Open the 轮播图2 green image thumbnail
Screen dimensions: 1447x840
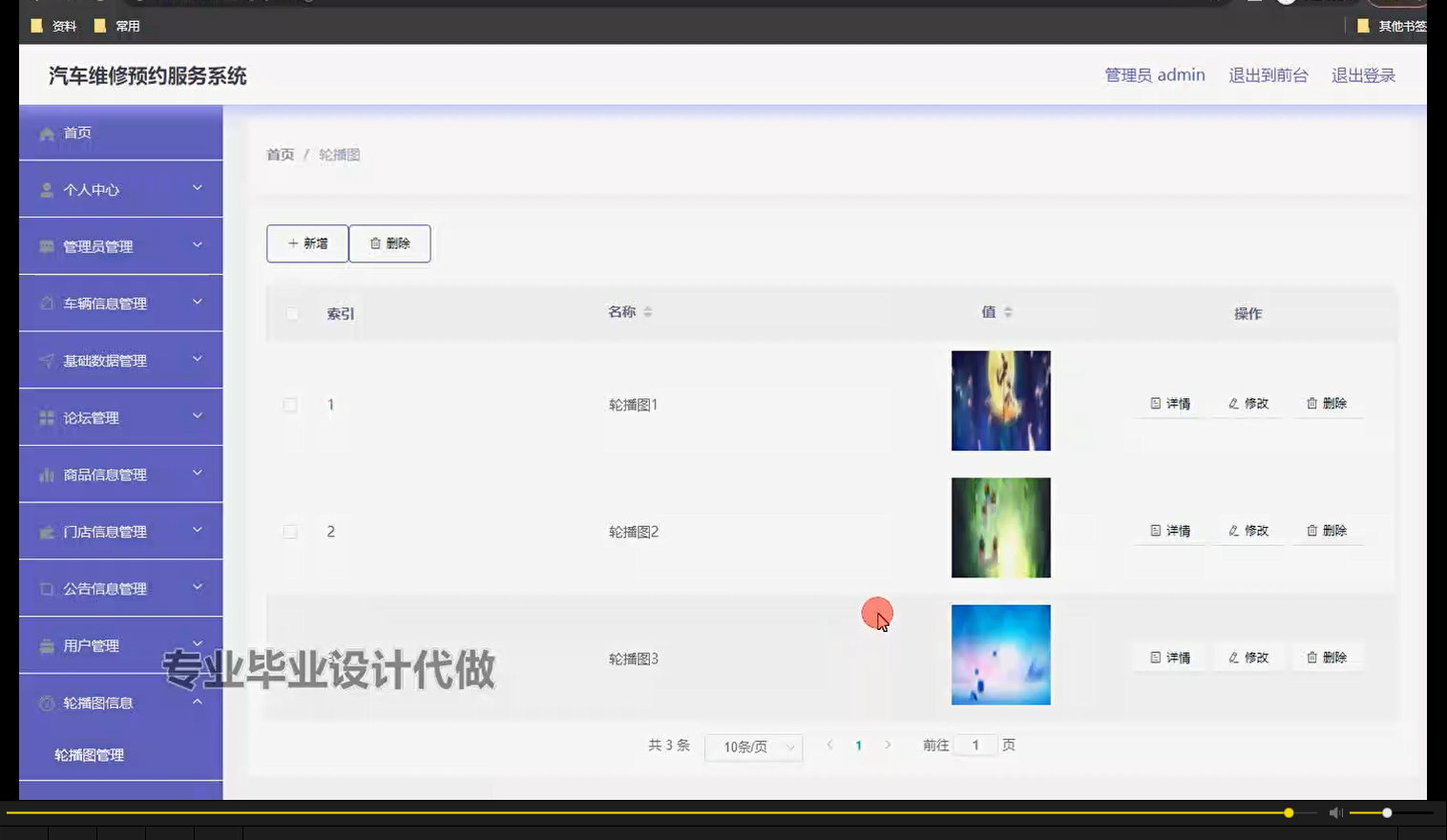(1001, 528)
